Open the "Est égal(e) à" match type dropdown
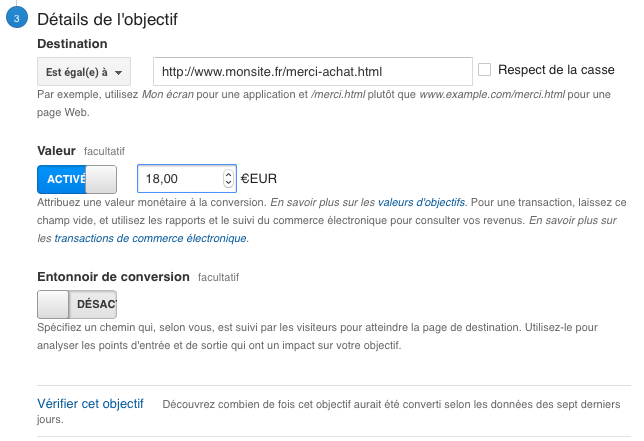Image resolution: width=644 pixels, height=441 pixels. coord(84,72)
